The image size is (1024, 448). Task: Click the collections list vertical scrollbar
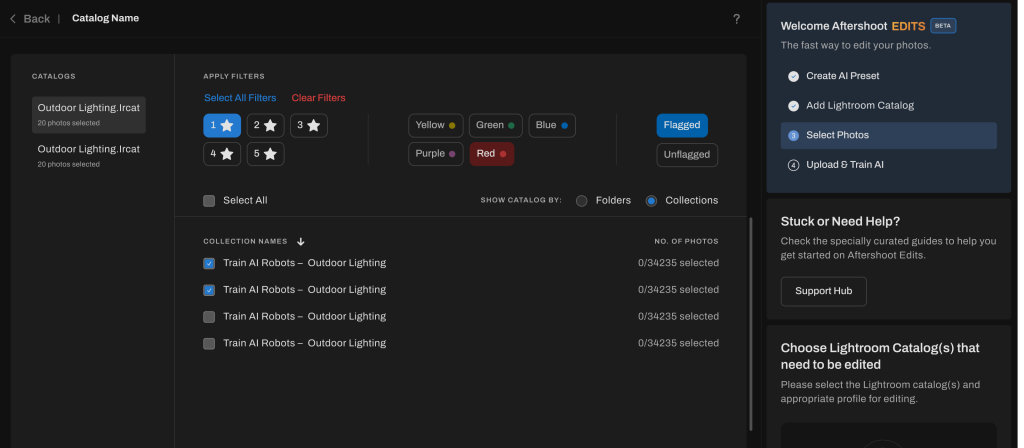point(750,324)
